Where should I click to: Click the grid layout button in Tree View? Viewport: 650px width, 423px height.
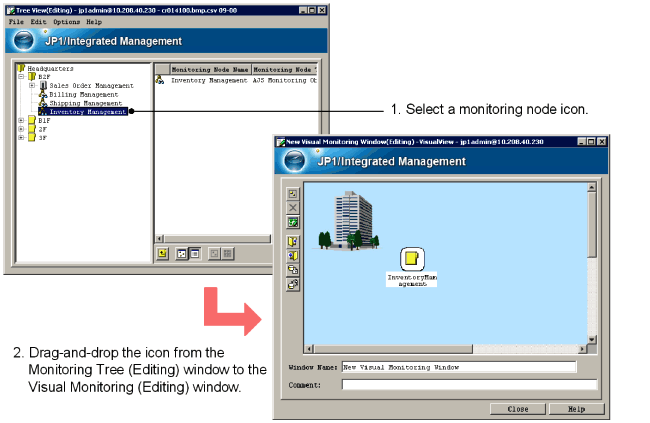227,253
